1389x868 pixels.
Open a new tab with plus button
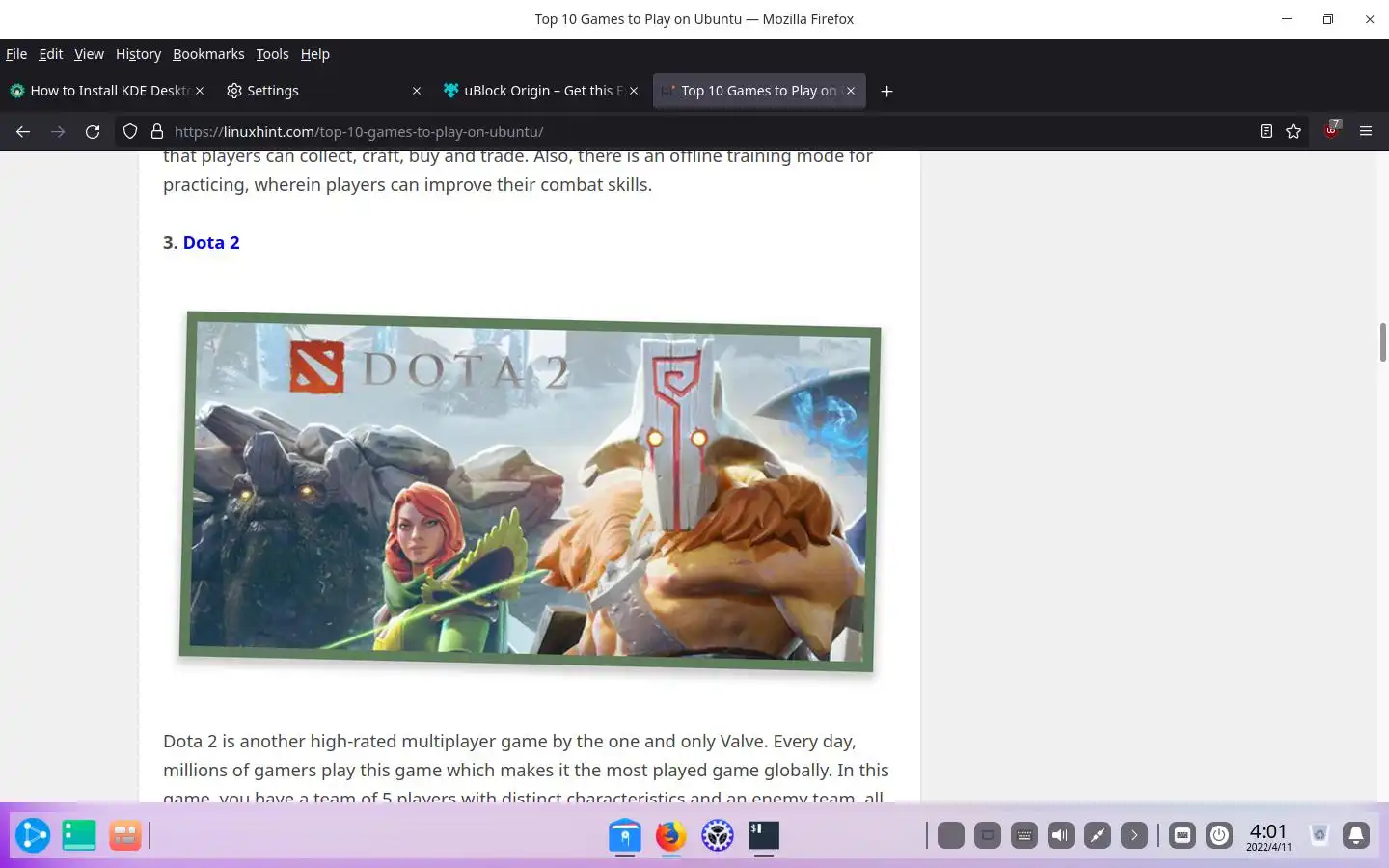coord(887,91)
